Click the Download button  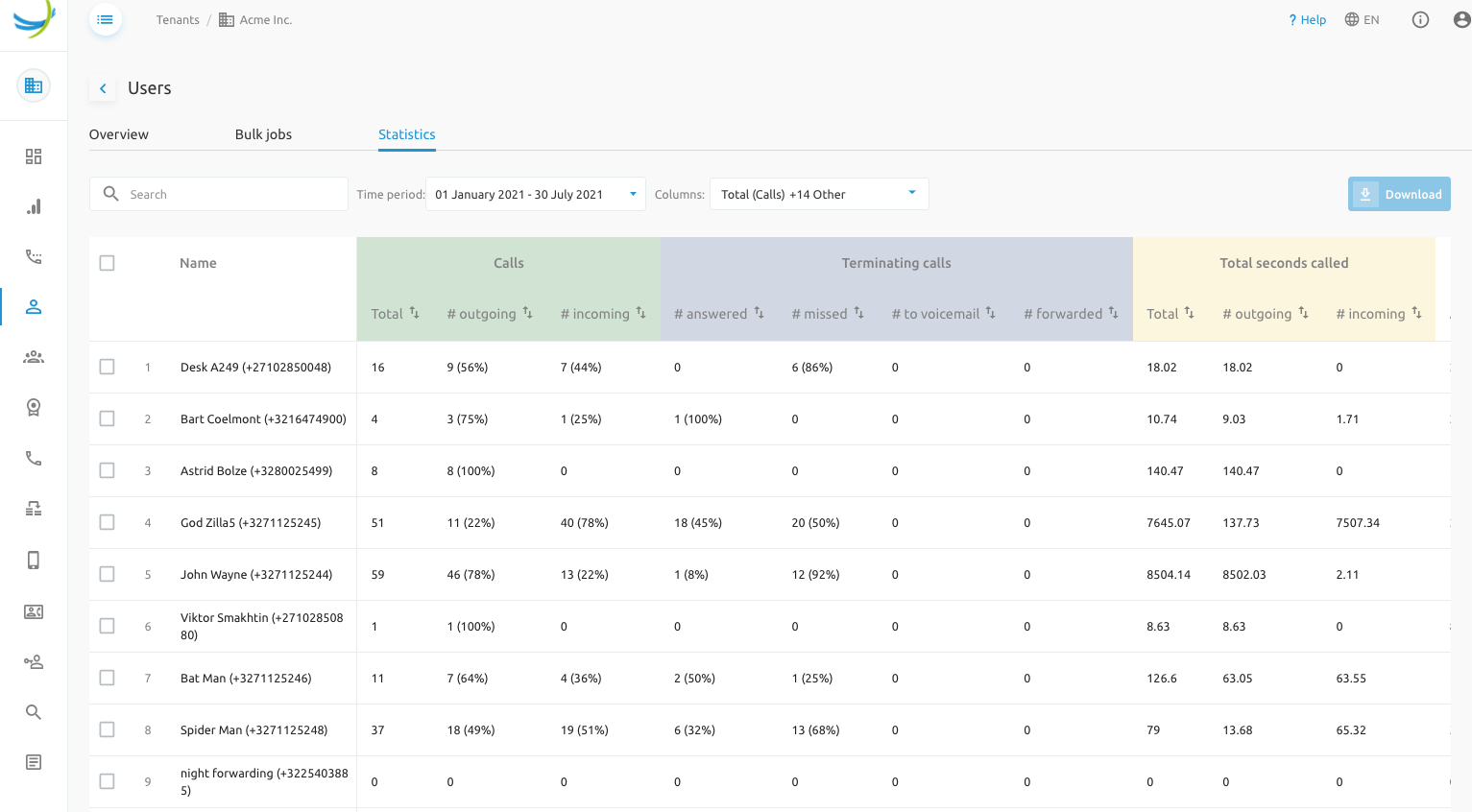(1399, 194)
